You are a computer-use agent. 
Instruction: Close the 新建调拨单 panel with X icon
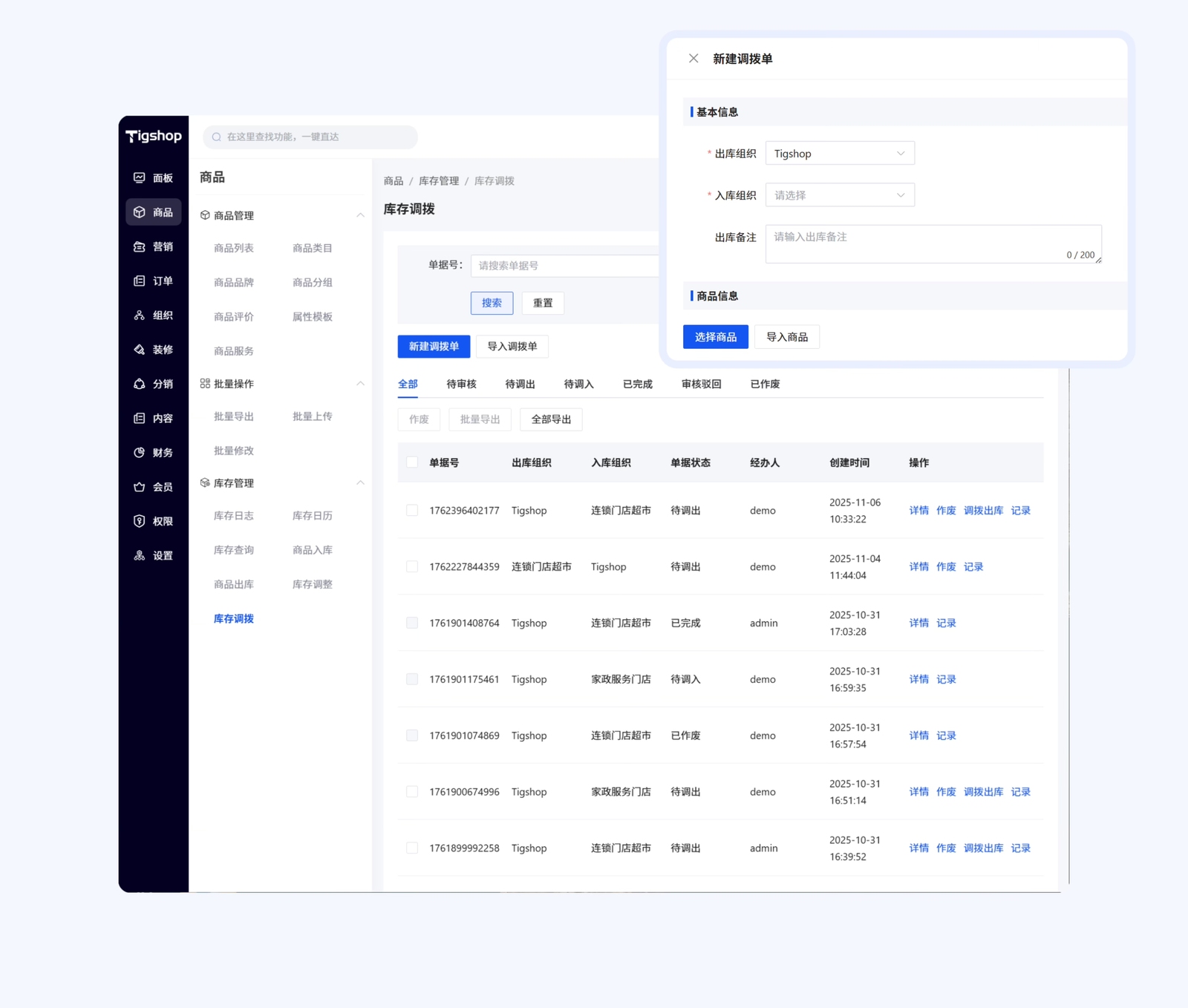693,59
